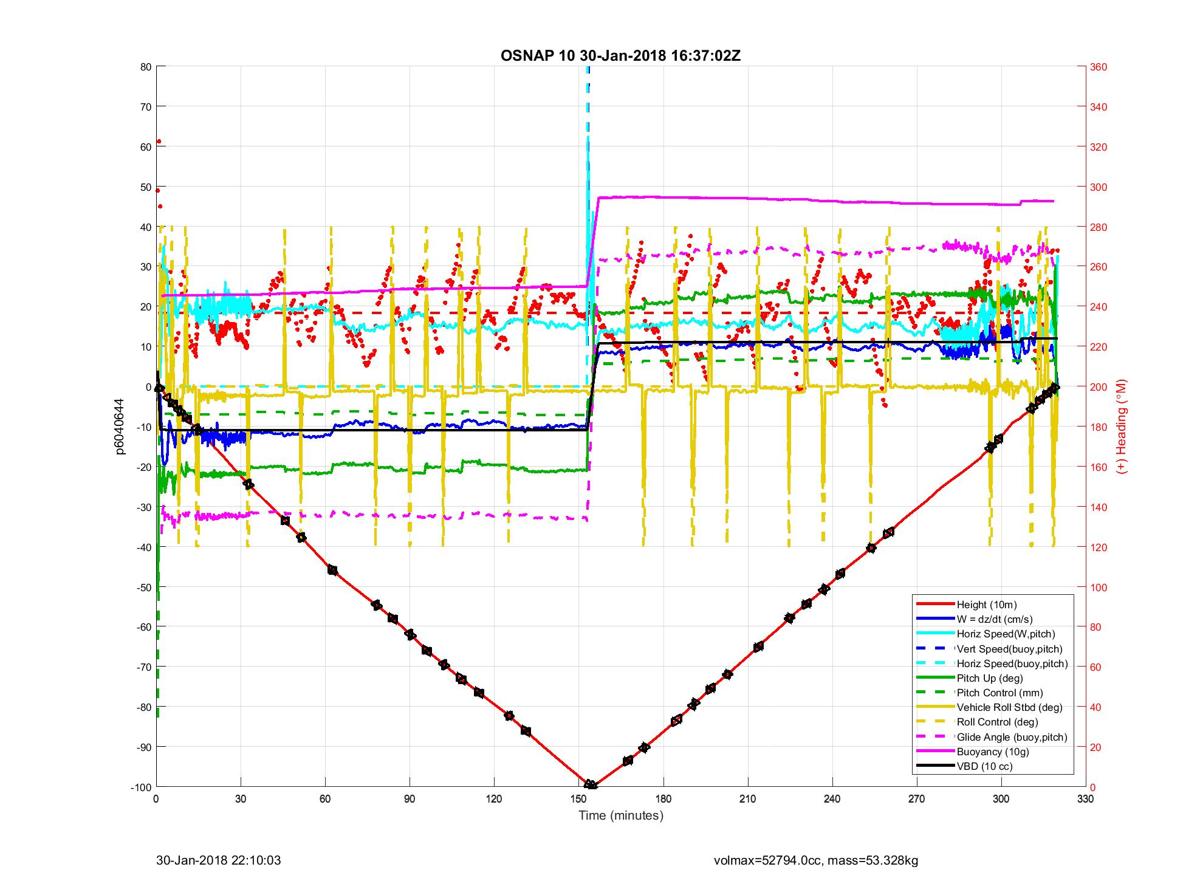Click the x-axis tick label '150'
This screenshot has width=1200, height=885.
coord(578,799)
